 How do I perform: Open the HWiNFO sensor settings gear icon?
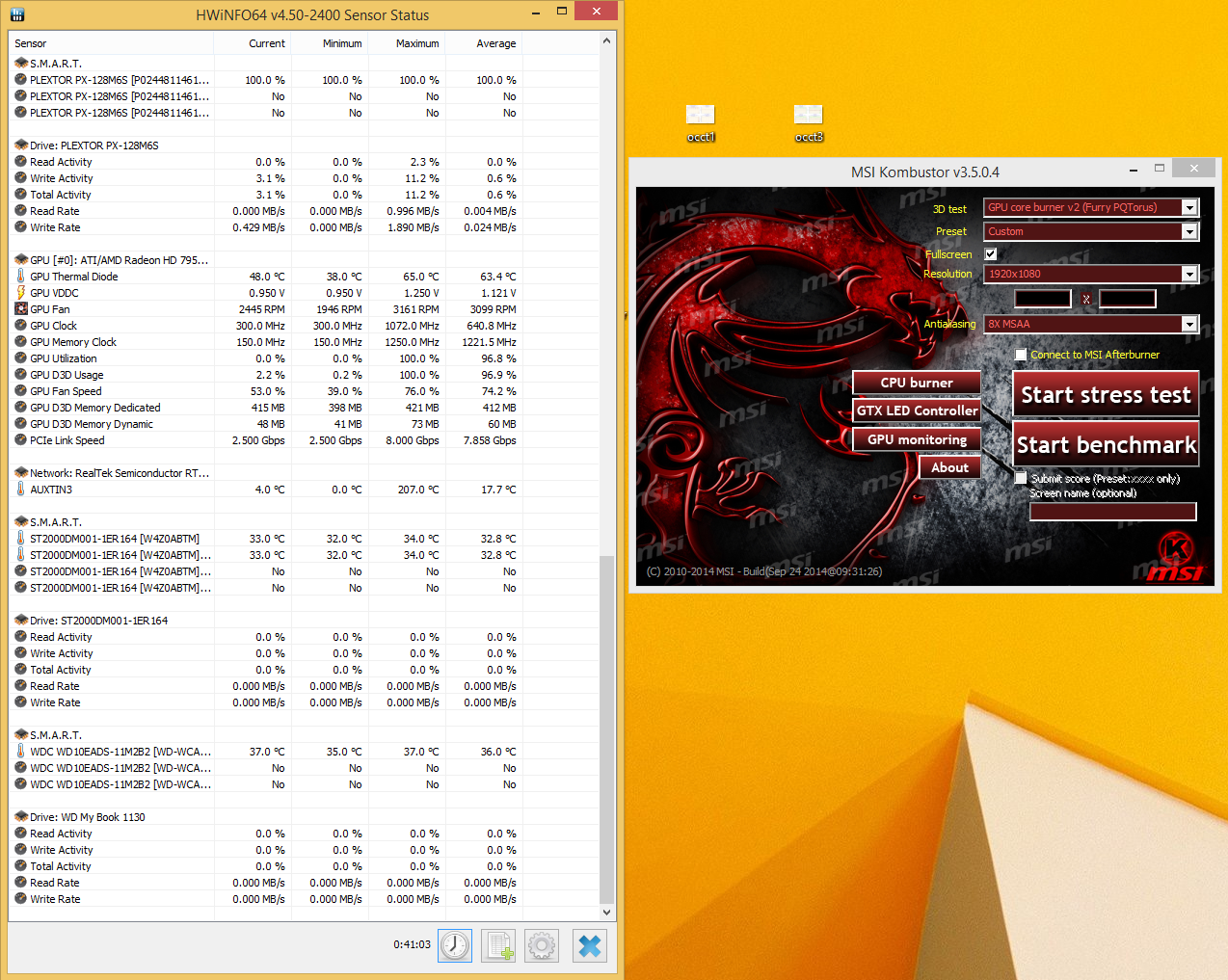click(542, 945)
